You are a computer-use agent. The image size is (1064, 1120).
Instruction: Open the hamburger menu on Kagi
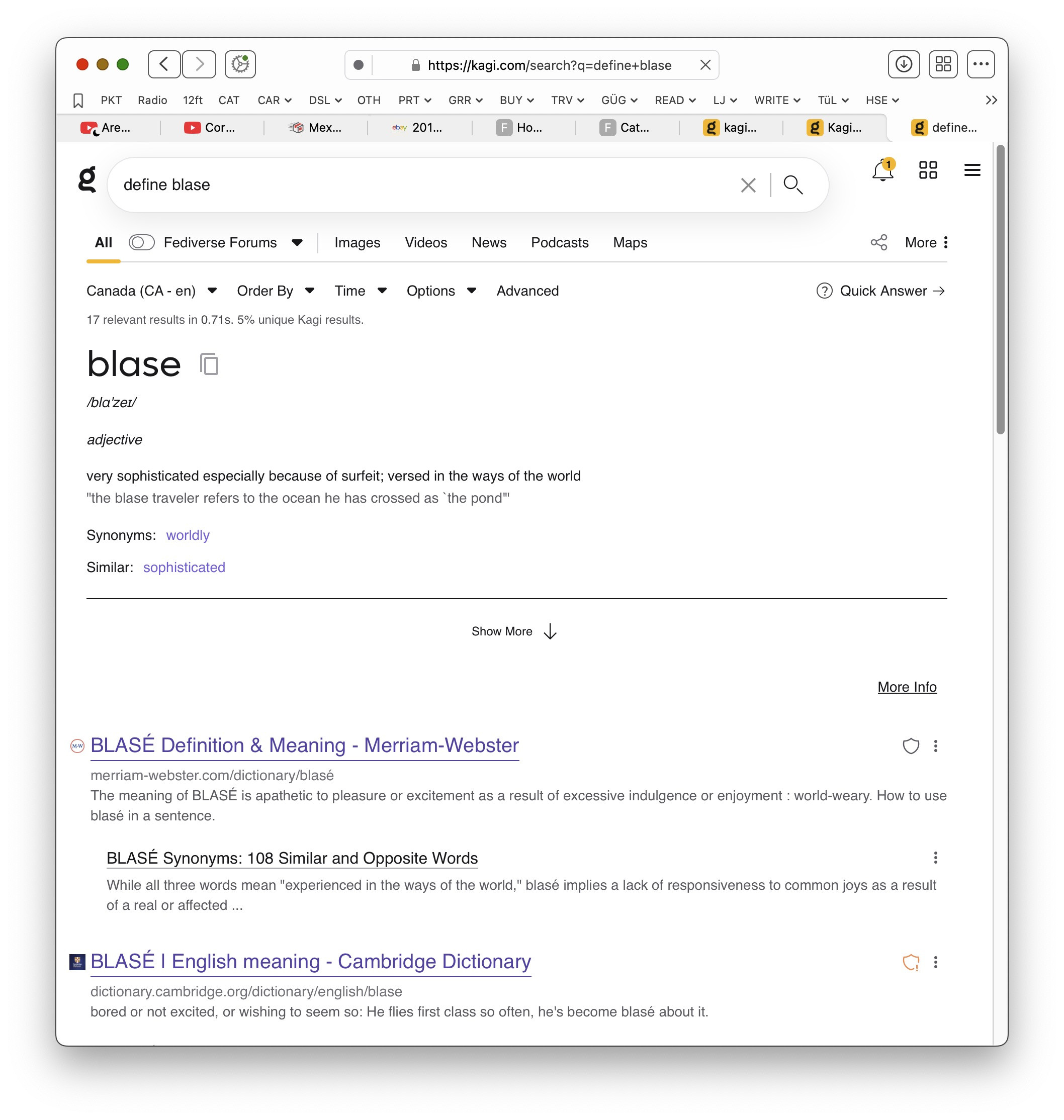pos(971,170)
